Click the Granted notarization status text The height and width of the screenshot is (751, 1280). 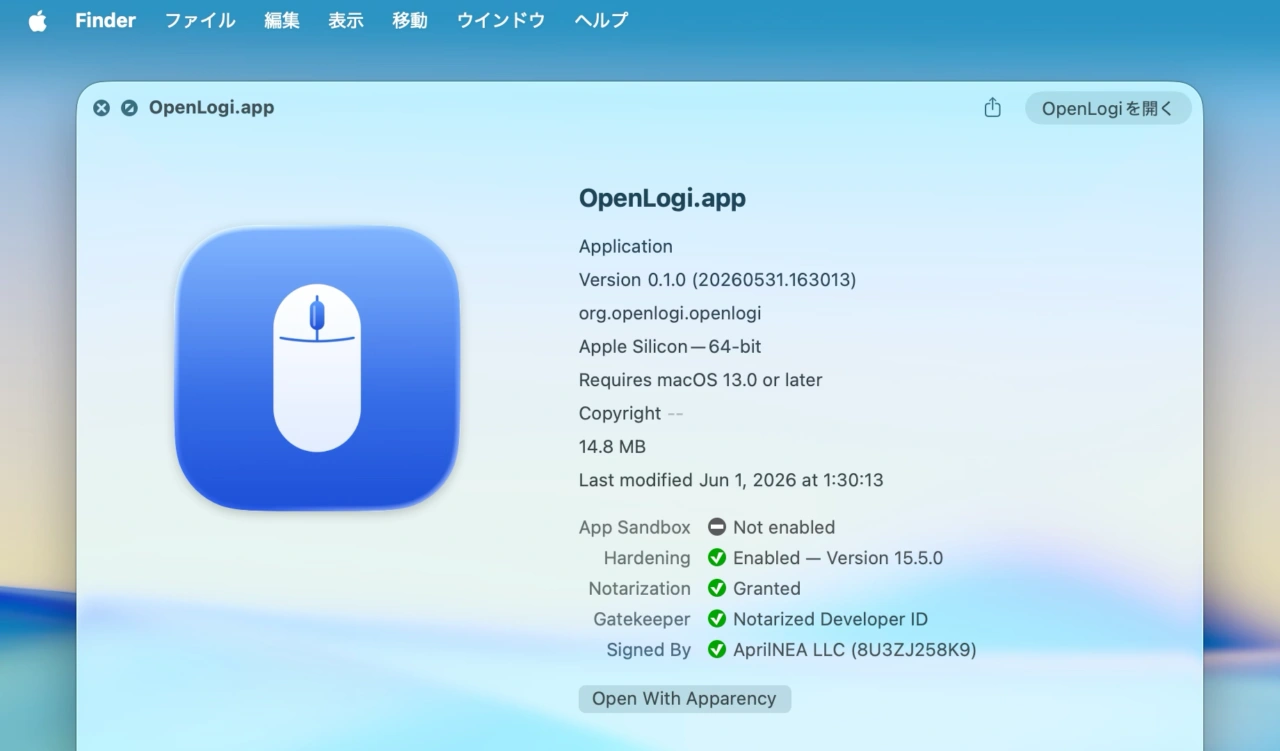(767, 588)
